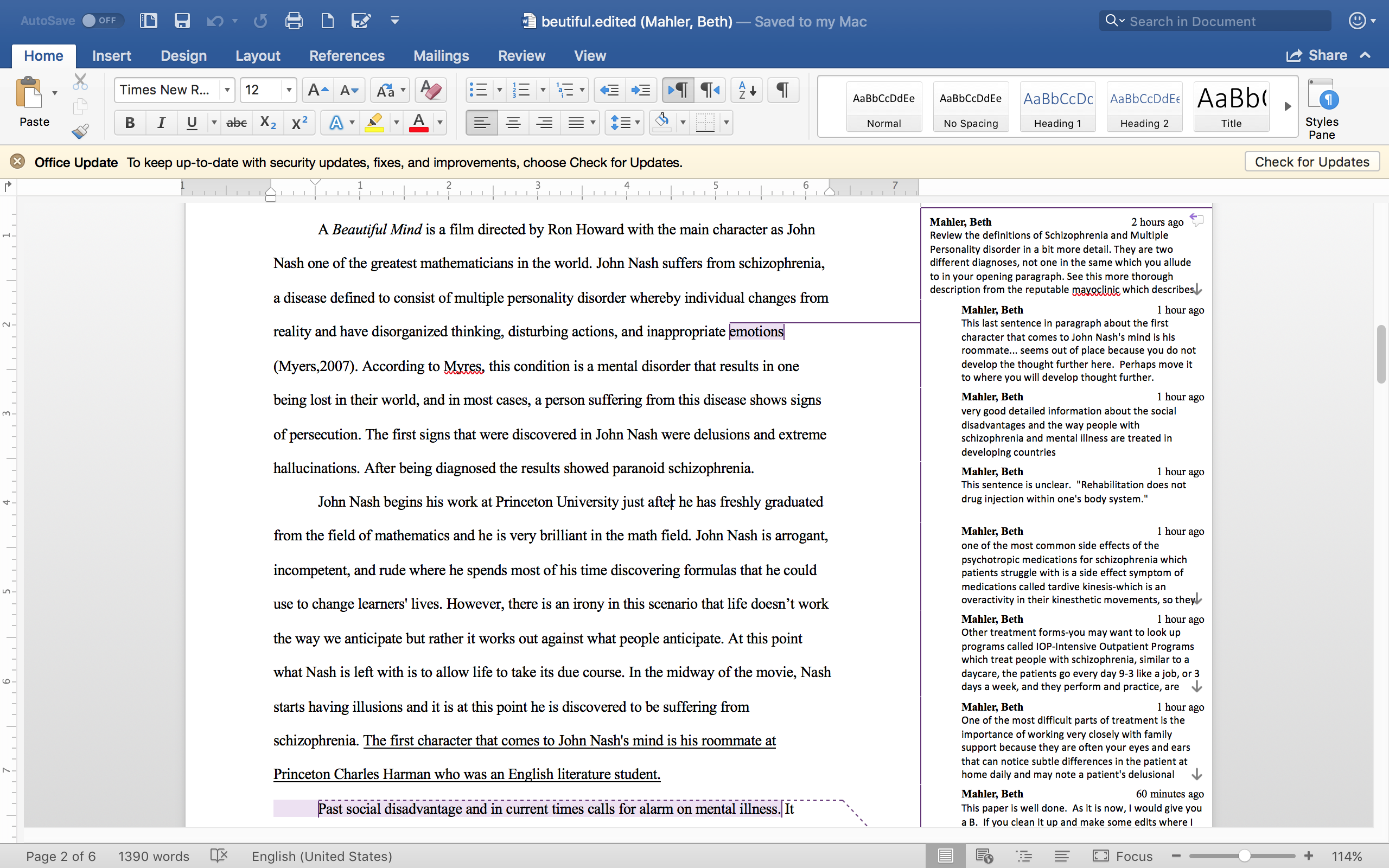Open the font name dropdown
This screenshot has height=868, width=1389.
click(227, 90)
